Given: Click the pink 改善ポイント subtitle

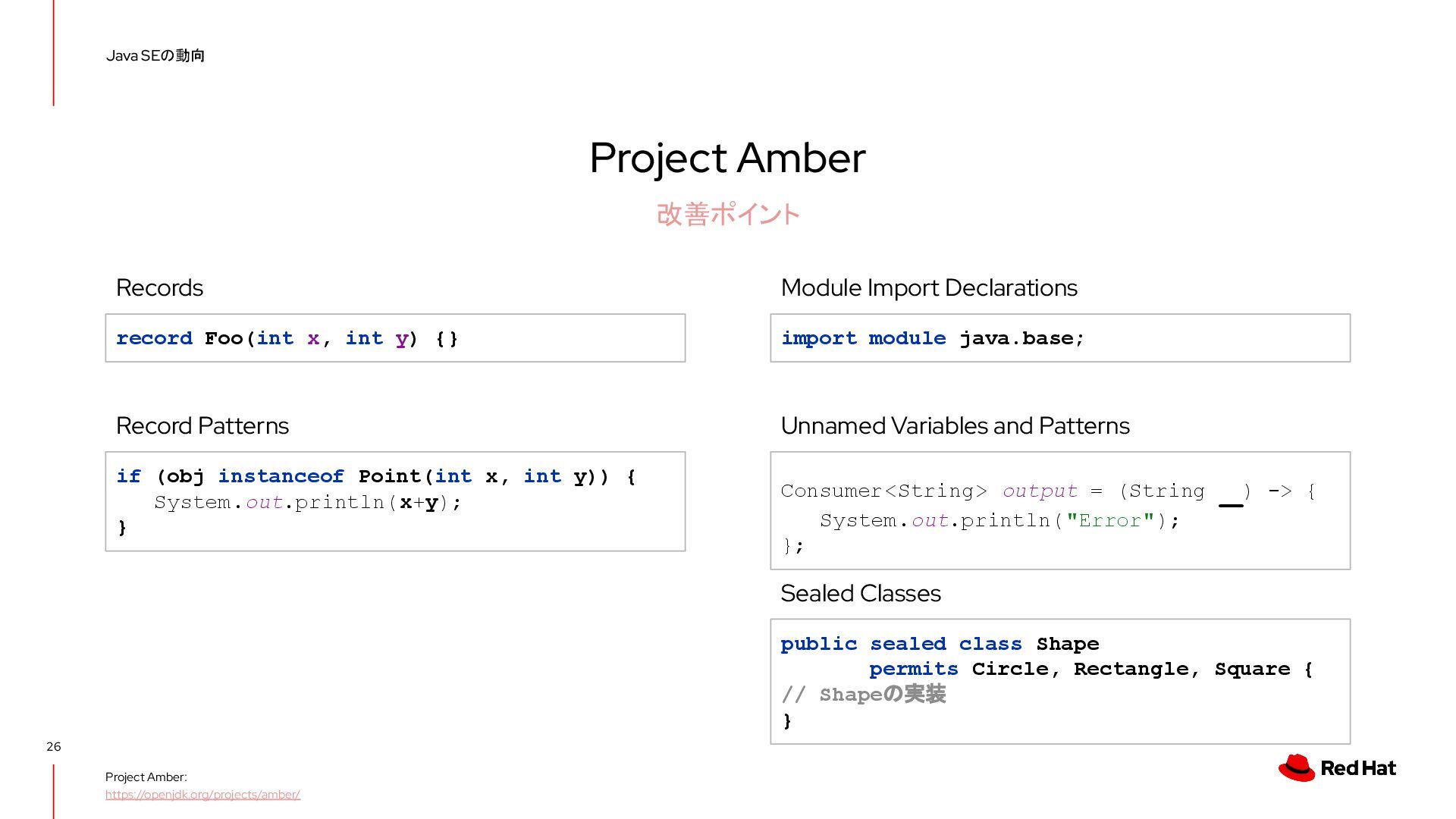Looking at the screenshot, I should tap(727, 215).
